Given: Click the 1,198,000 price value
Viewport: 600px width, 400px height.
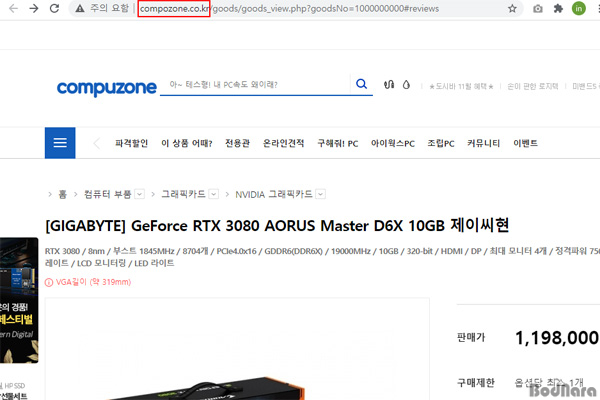Looking at the screenshot, I should tap(557, 338).
